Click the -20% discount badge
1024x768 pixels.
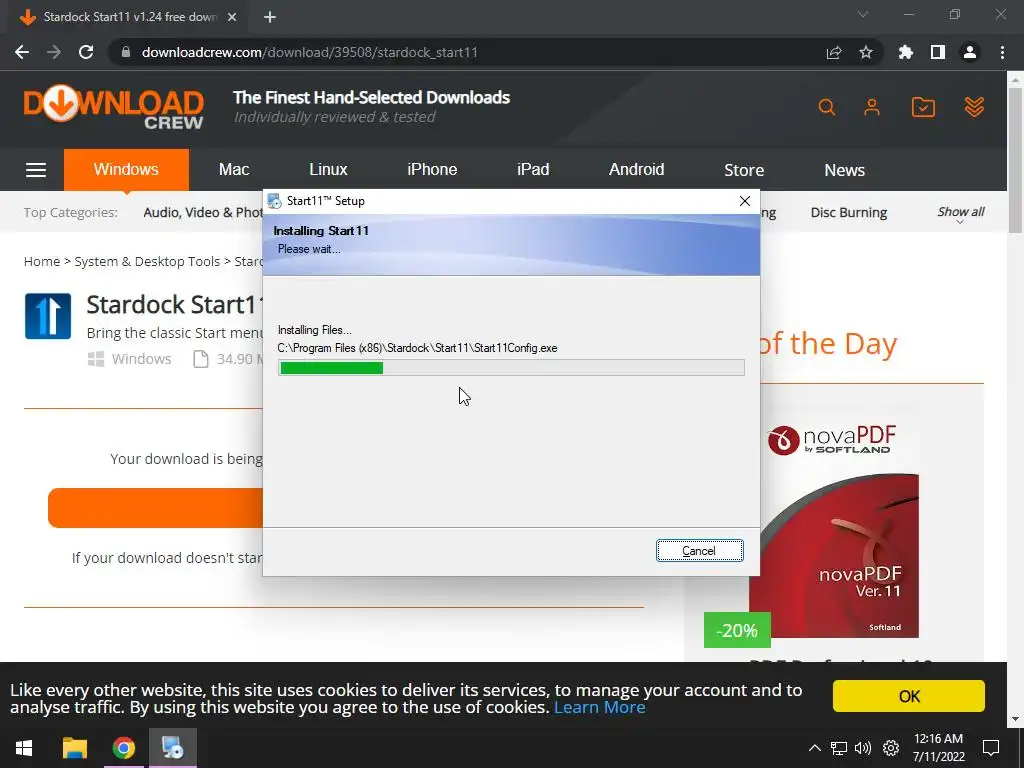(737, 630)
